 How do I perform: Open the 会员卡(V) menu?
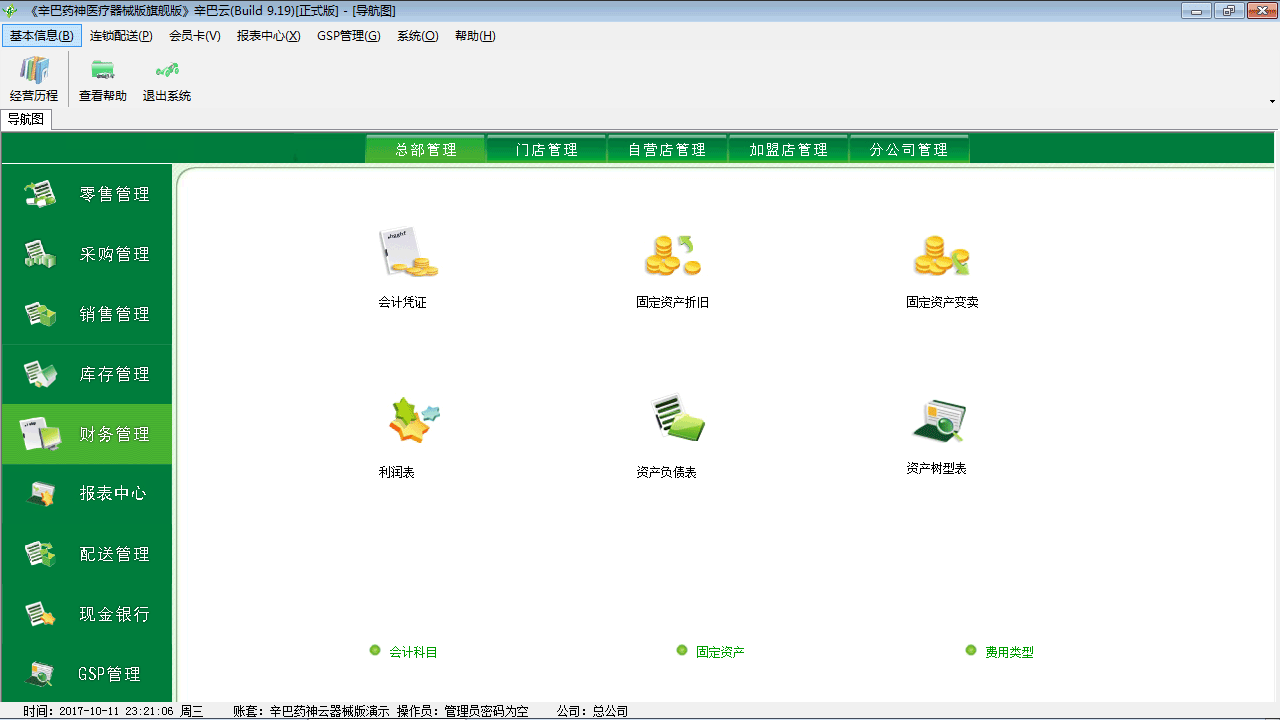pos(195,36)
